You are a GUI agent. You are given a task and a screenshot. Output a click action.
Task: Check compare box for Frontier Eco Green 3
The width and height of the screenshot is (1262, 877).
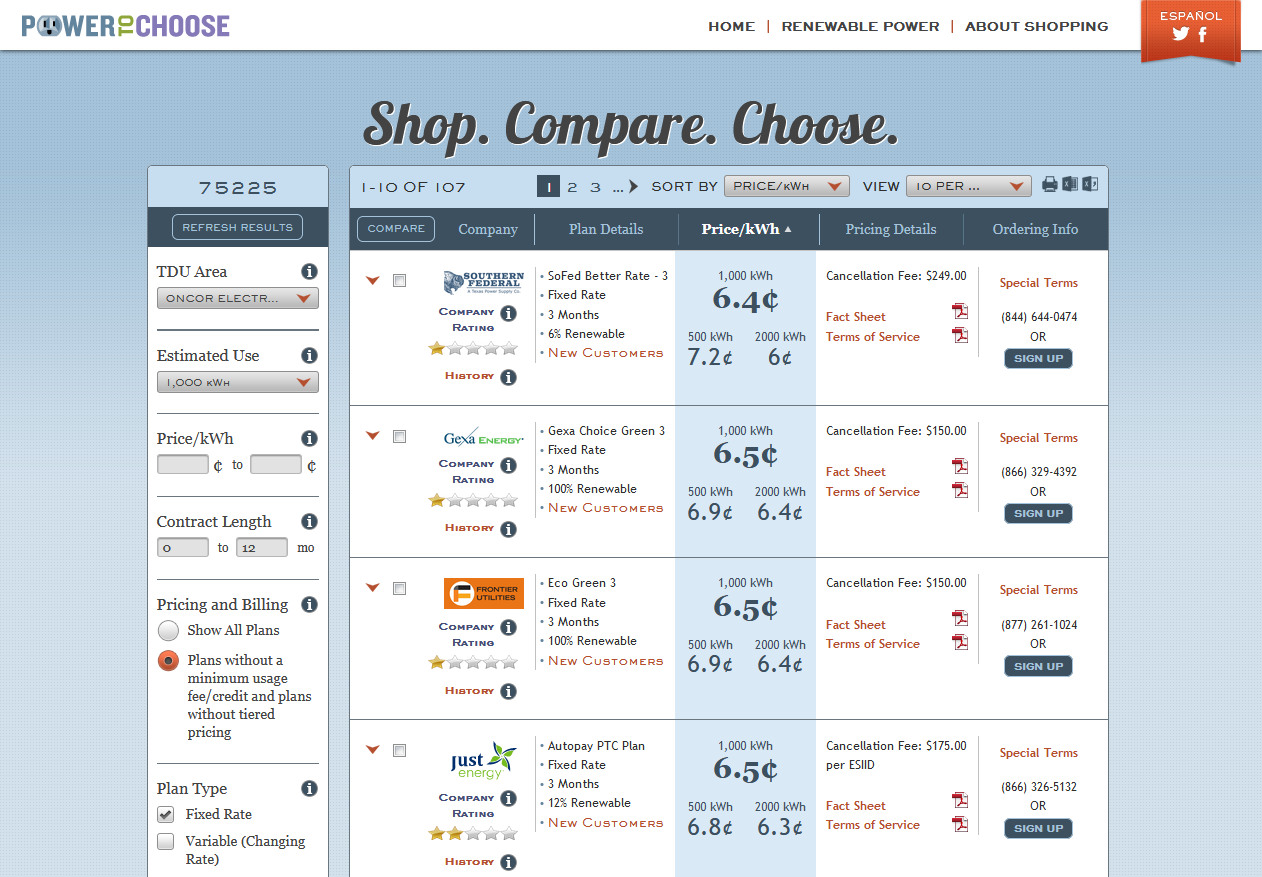point(400,589)
